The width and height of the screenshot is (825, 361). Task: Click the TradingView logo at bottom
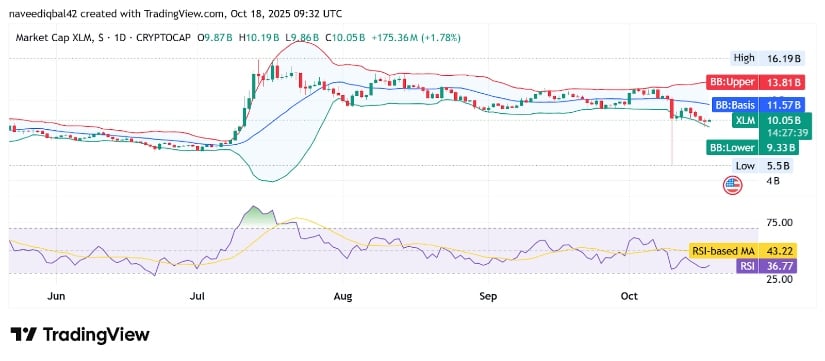[x=80, y=335]
